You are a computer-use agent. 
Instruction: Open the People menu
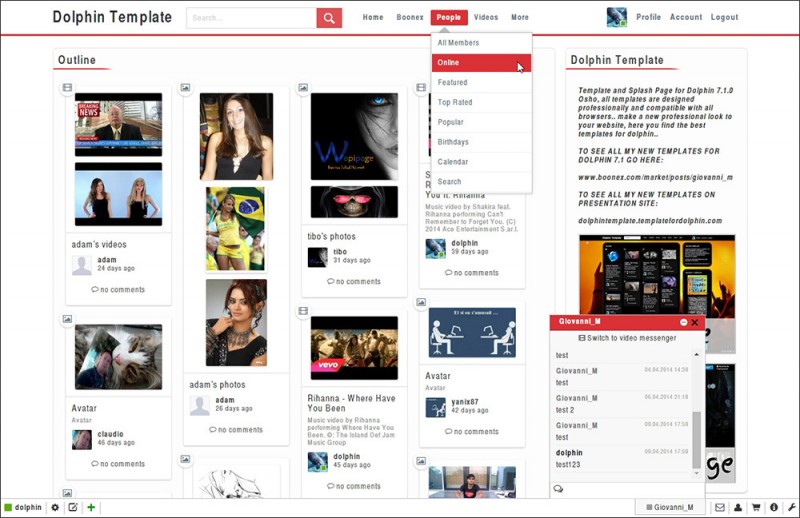pos(448,17)
